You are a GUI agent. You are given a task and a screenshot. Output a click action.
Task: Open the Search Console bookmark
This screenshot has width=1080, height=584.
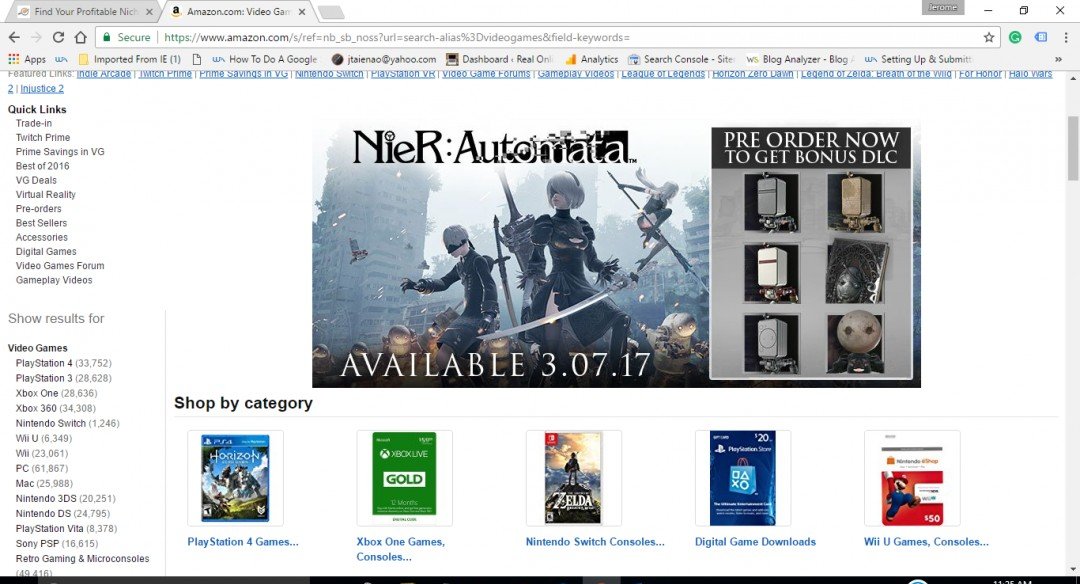[x=681, y=59]
